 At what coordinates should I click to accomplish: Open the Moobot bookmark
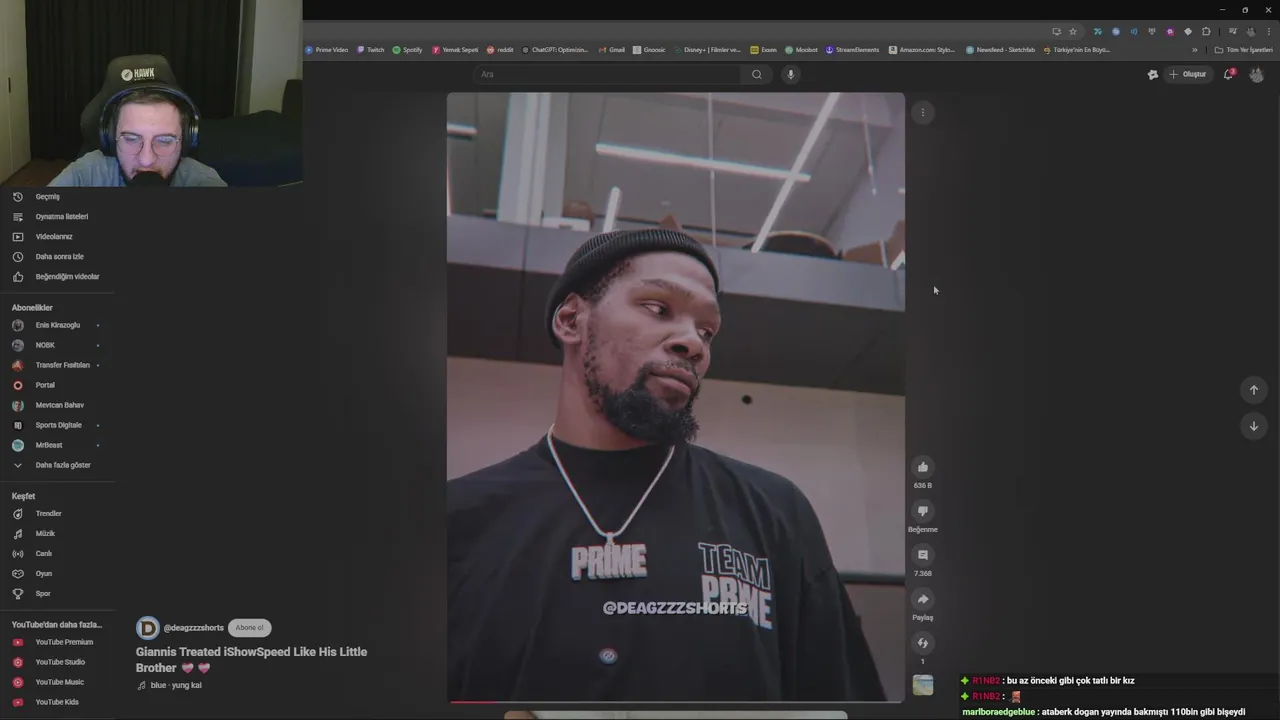tap(802, 50)
